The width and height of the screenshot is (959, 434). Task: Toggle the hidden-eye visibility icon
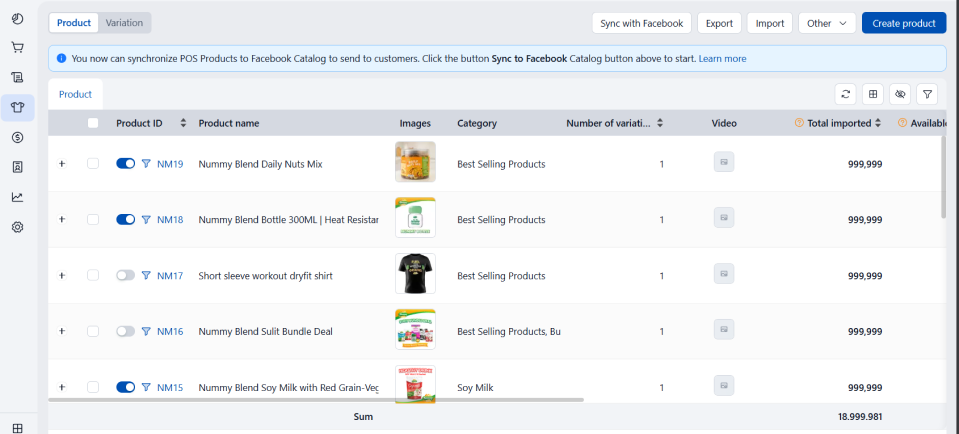900,94
